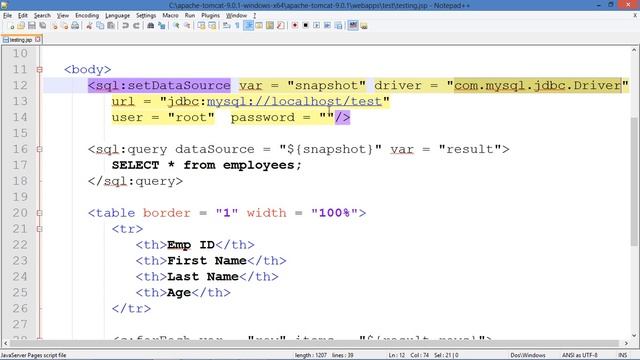The height and width of the screenshot is (360, 640).
Task: Open Find with the binoculars icon
Action: click(x=151, y=26)
